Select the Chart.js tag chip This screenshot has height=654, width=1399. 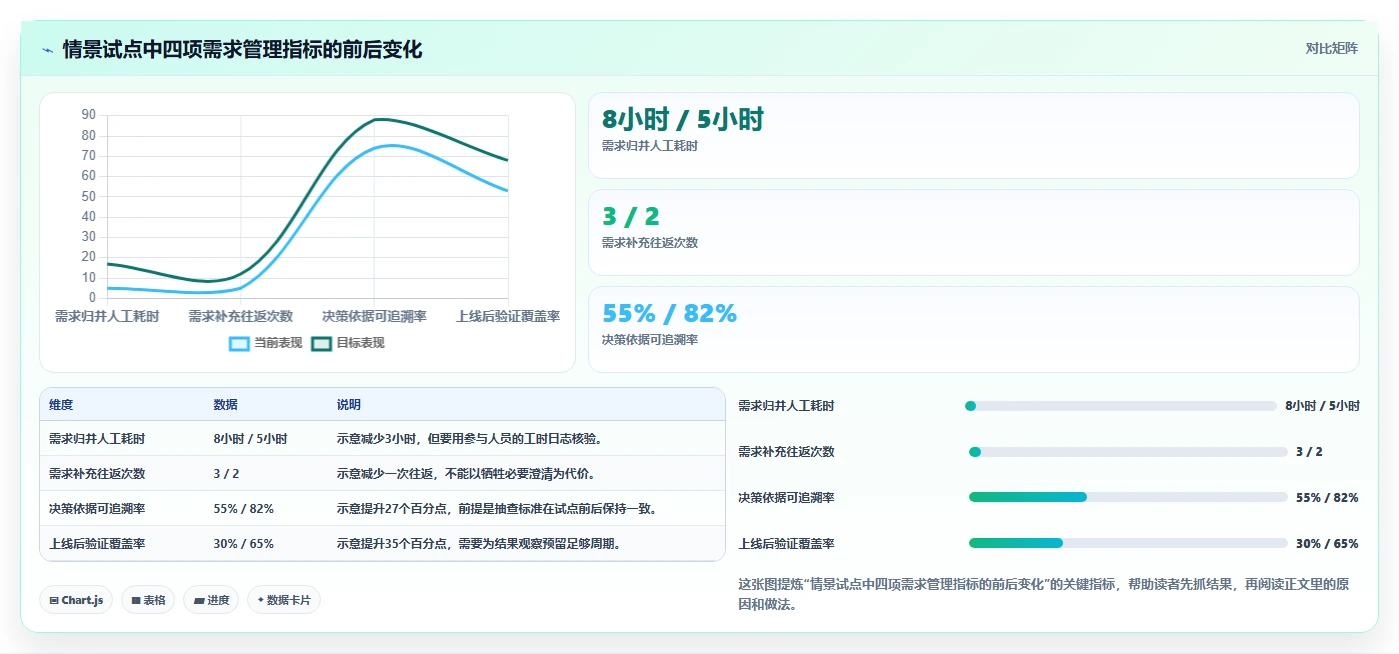pos(76,600)
